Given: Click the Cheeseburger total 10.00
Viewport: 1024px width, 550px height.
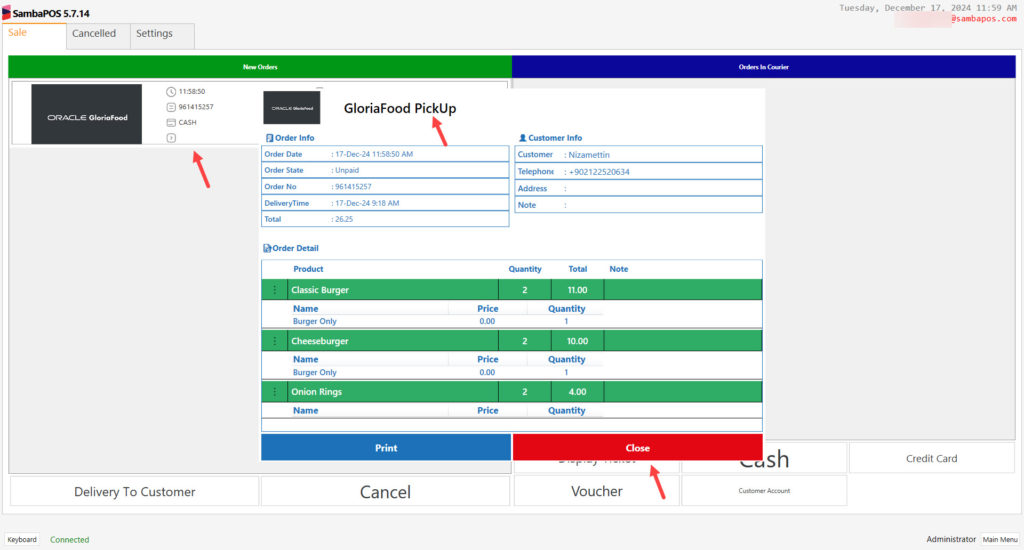Looking at the screenshot, I should (x=577, y=340).
